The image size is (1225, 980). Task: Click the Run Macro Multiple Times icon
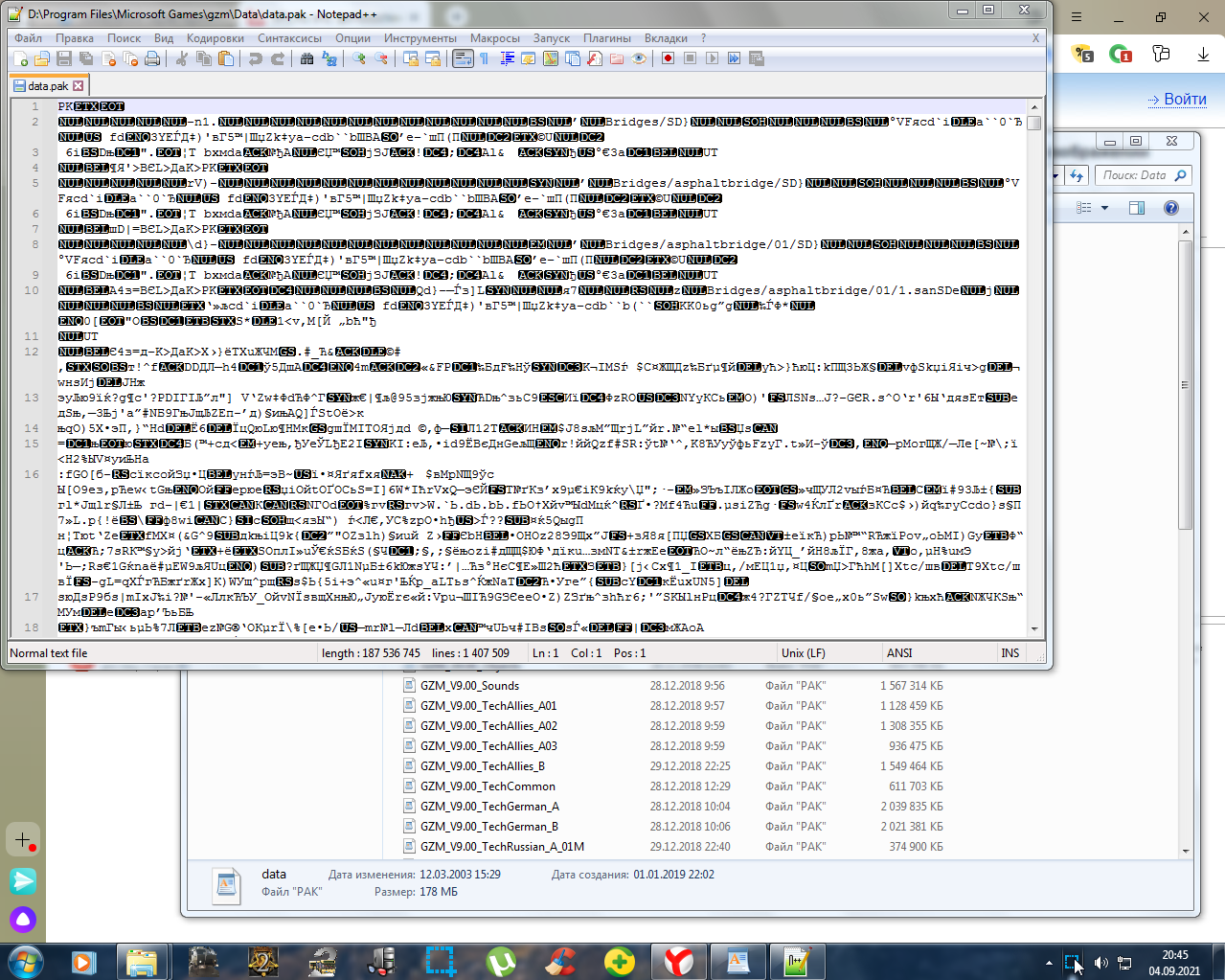pyautogui.click(x=734, y=59)
